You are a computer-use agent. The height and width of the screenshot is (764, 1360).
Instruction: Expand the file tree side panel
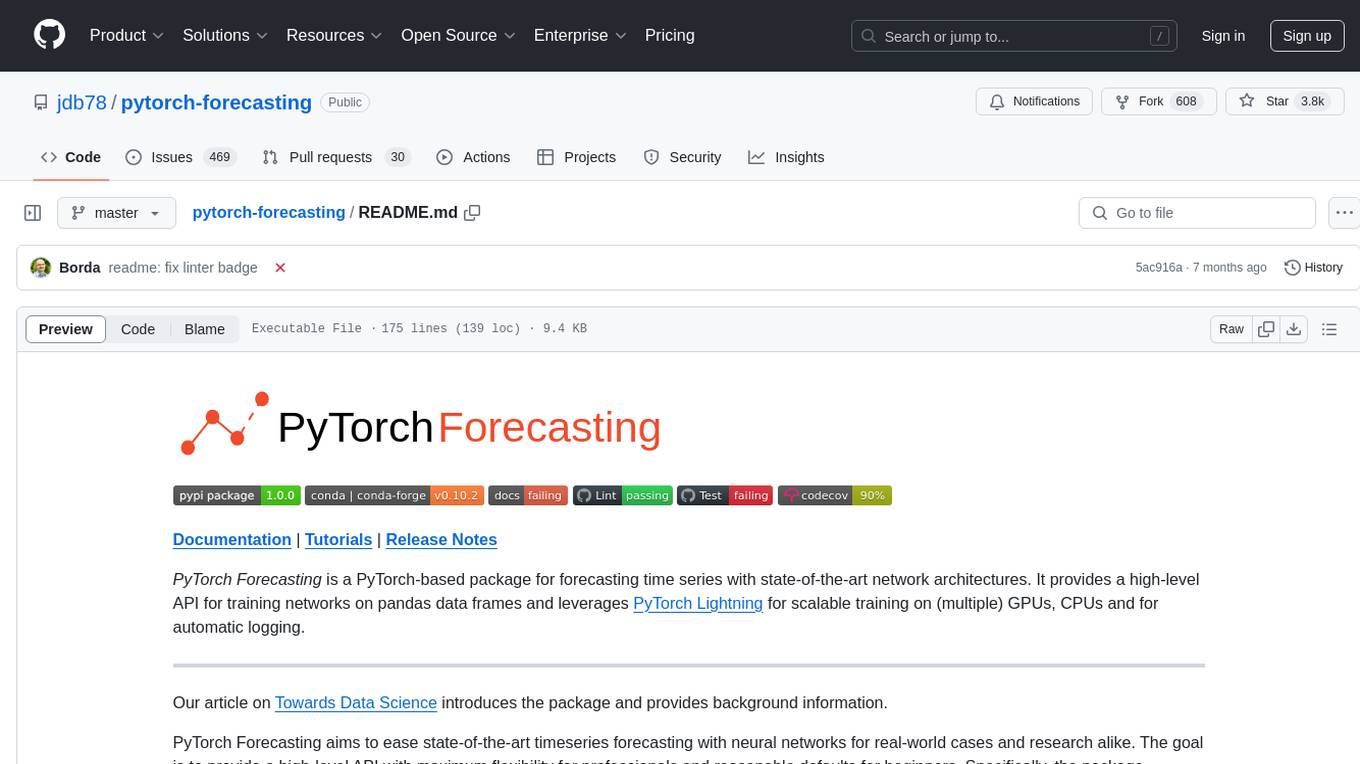pyautogui.click(x=33, y=213)
